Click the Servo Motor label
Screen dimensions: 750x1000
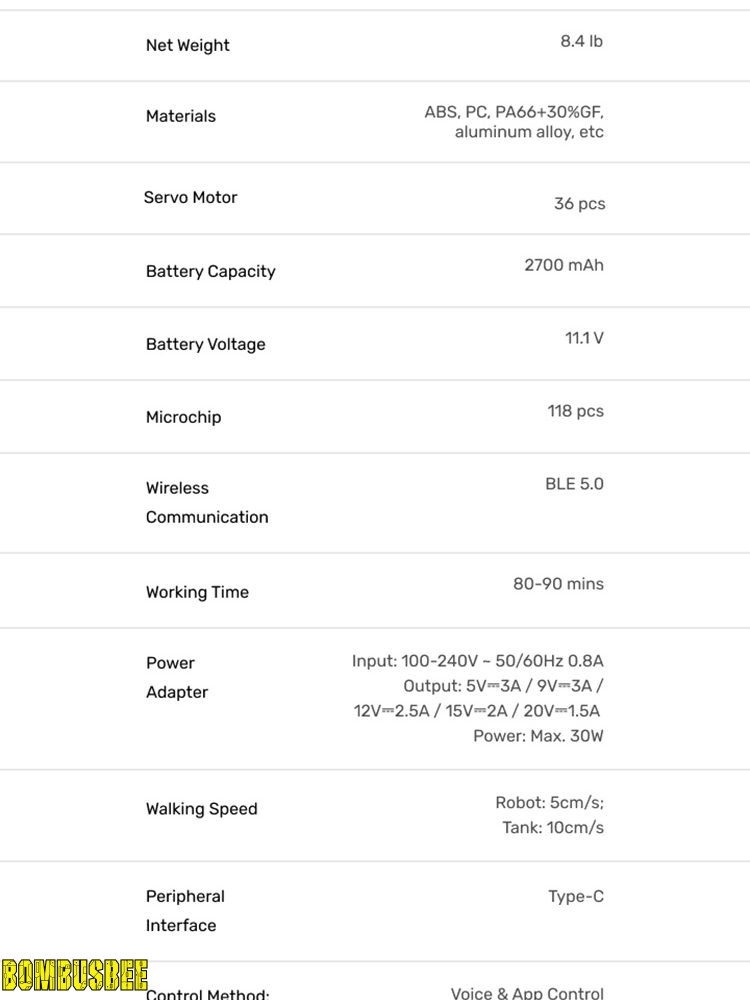pyautogui.click(x=190, y=197)
